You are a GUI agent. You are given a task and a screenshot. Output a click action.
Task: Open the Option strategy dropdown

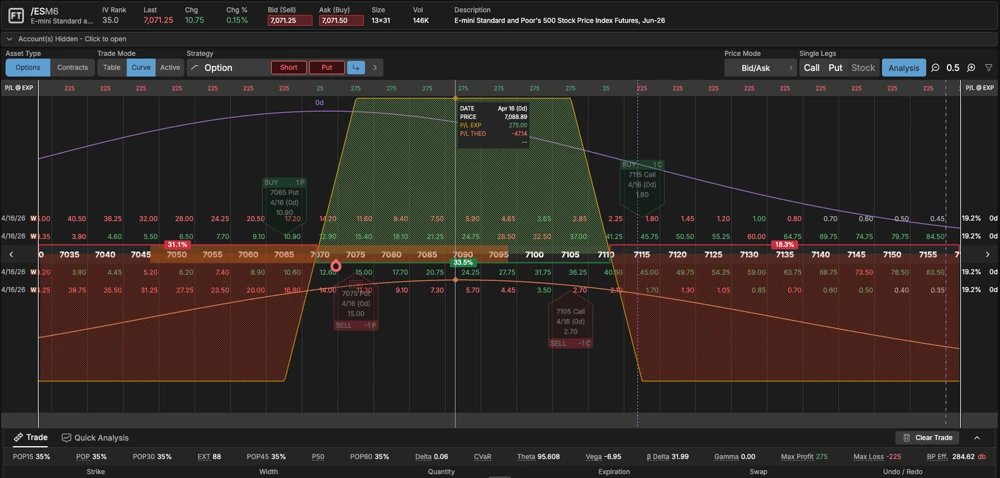click(226, 68)
